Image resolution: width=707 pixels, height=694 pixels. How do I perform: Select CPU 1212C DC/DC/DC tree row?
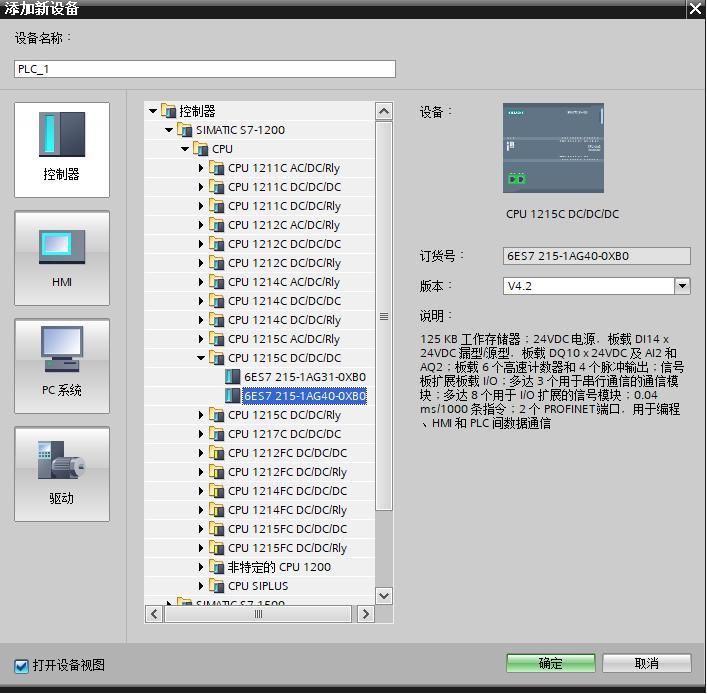pyautogui.click(x=259, y=244)
